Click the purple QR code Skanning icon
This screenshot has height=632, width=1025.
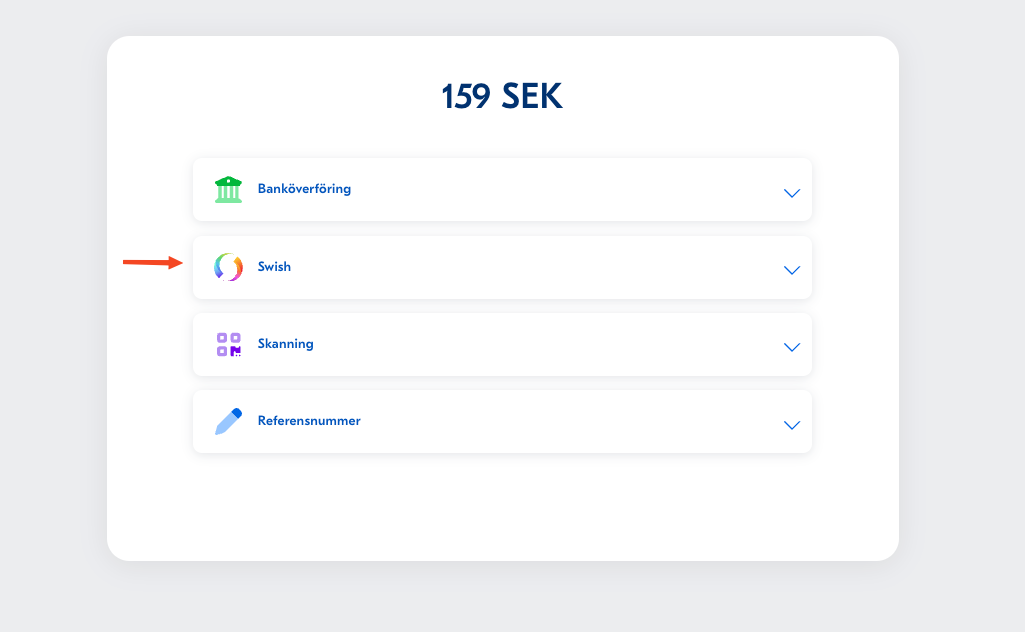229,344
